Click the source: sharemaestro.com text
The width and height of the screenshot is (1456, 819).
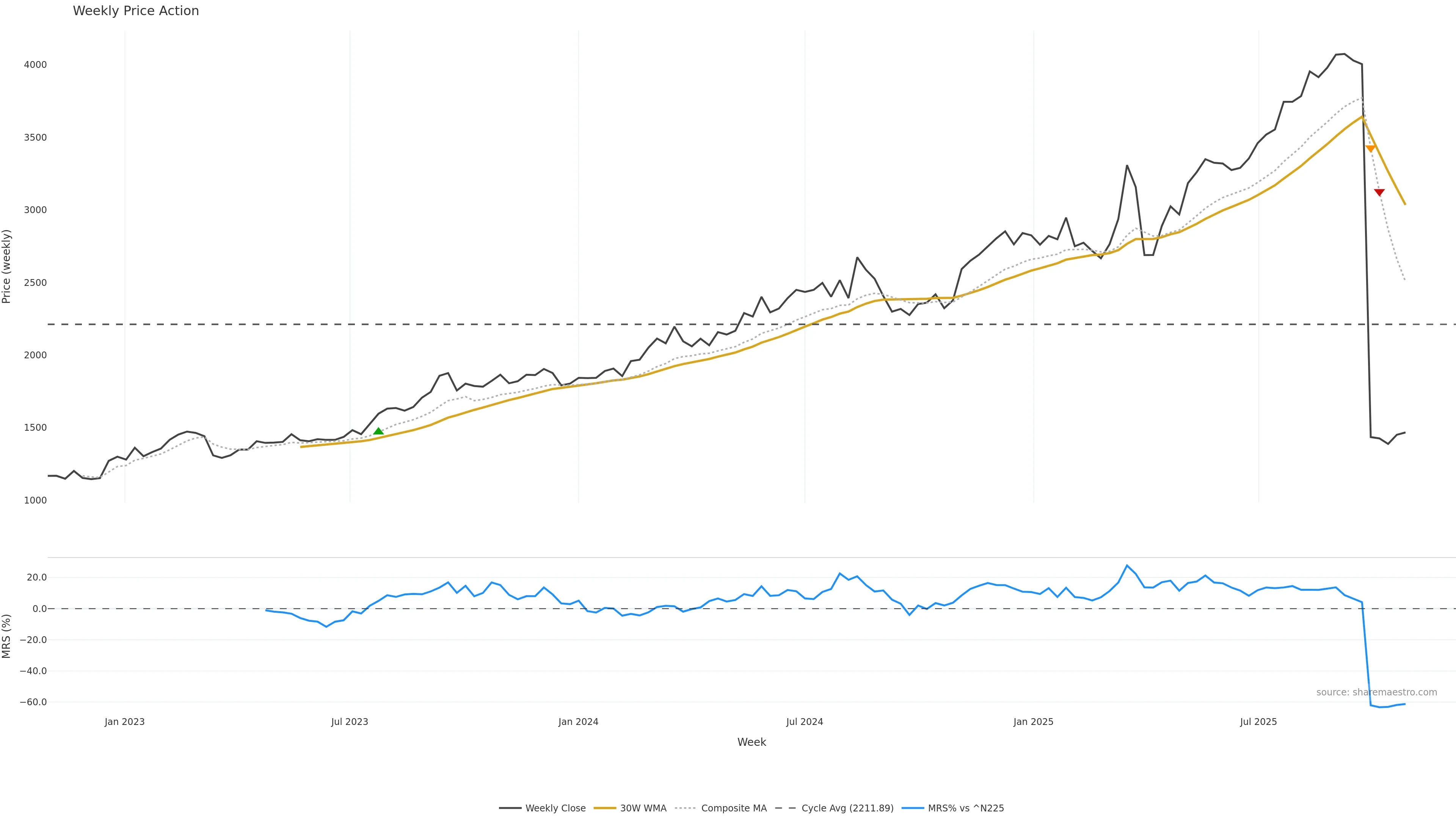coord(1376,692)
